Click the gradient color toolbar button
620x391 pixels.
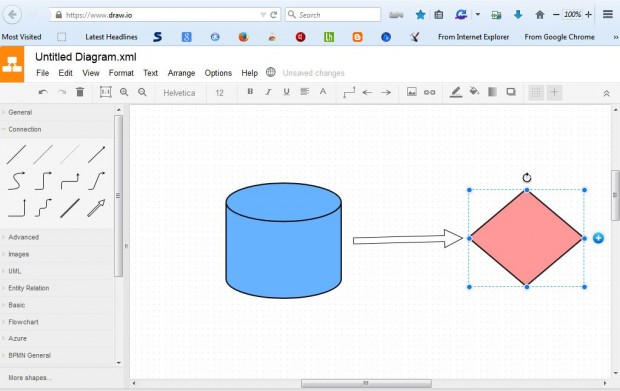pos(492,92)
